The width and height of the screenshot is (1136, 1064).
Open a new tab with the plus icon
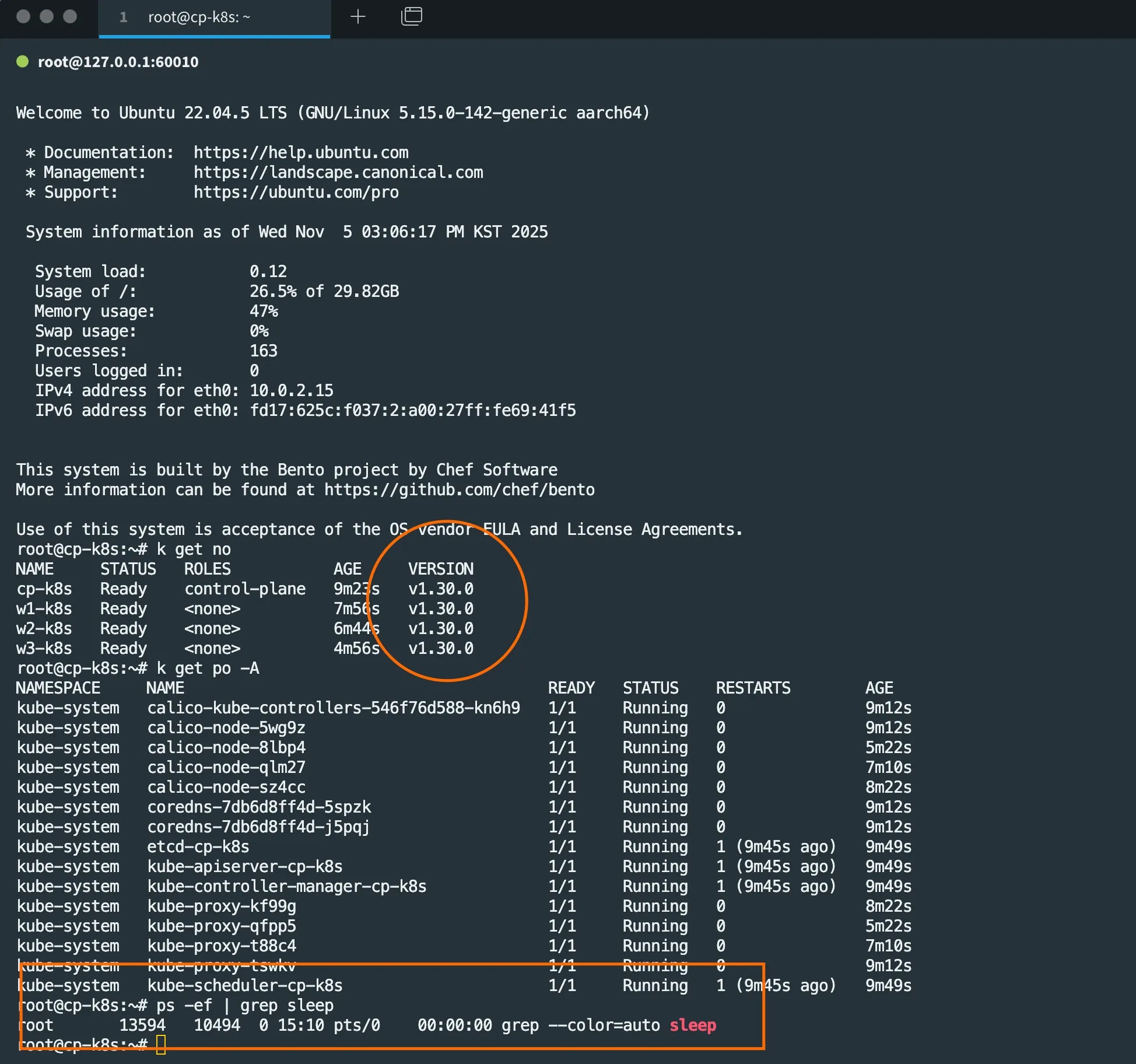coord(357,17)
